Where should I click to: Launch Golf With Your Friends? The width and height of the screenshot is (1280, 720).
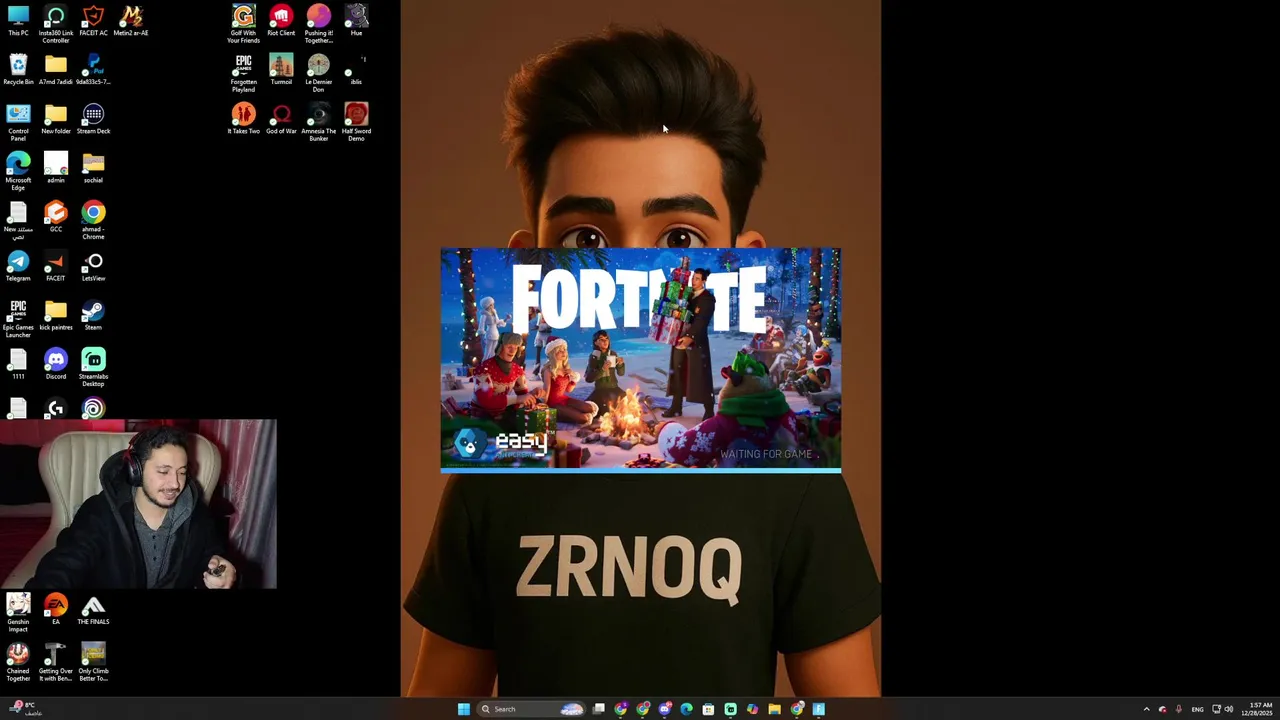click(x=243, y=24)
